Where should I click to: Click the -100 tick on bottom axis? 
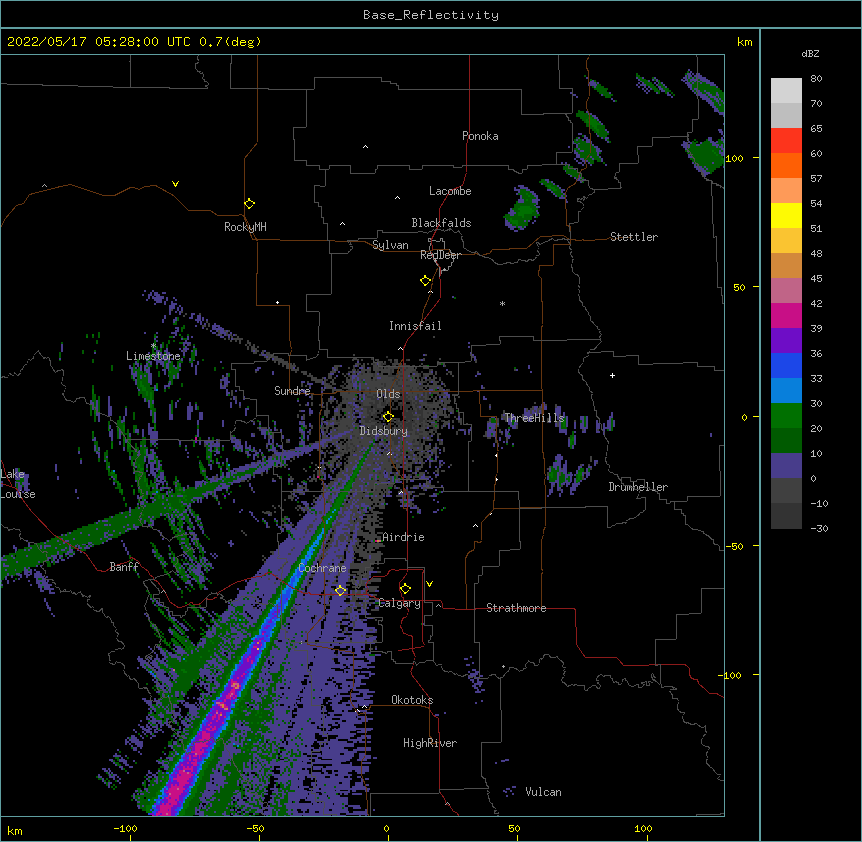(x=125, y=828)
